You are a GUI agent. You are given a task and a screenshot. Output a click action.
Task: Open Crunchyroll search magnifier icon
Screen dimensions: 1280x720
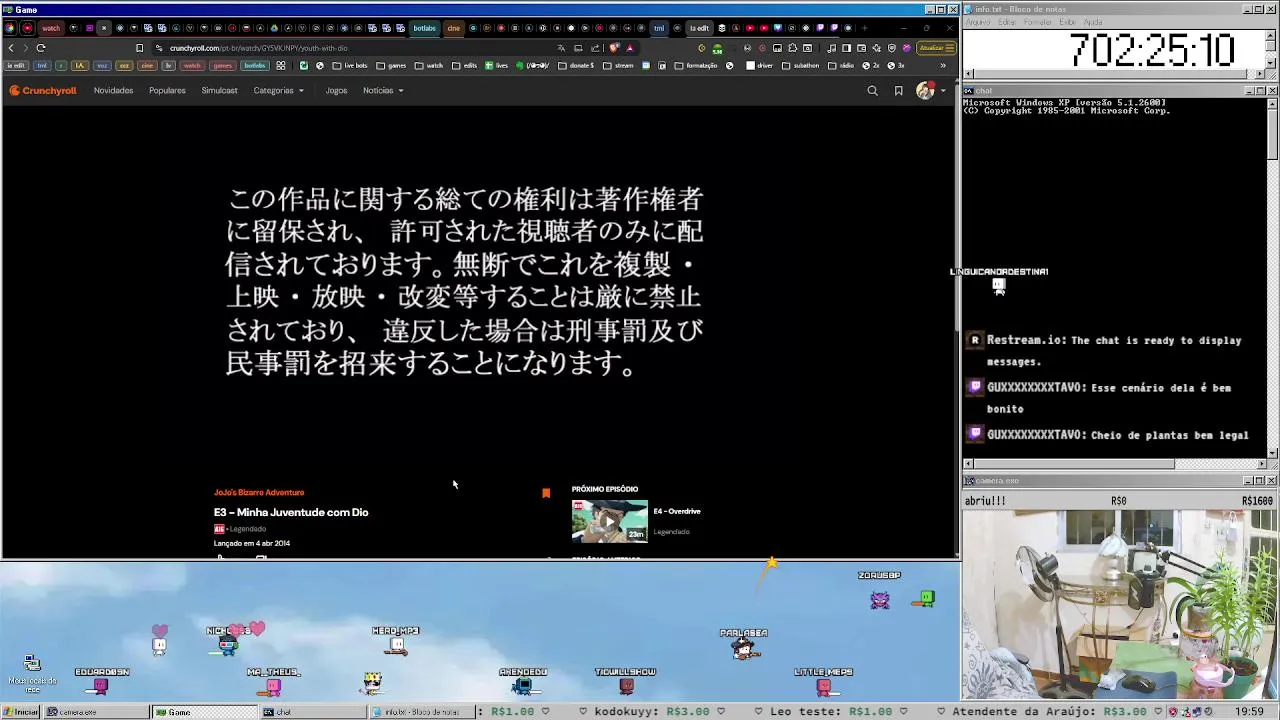(872, 90)
